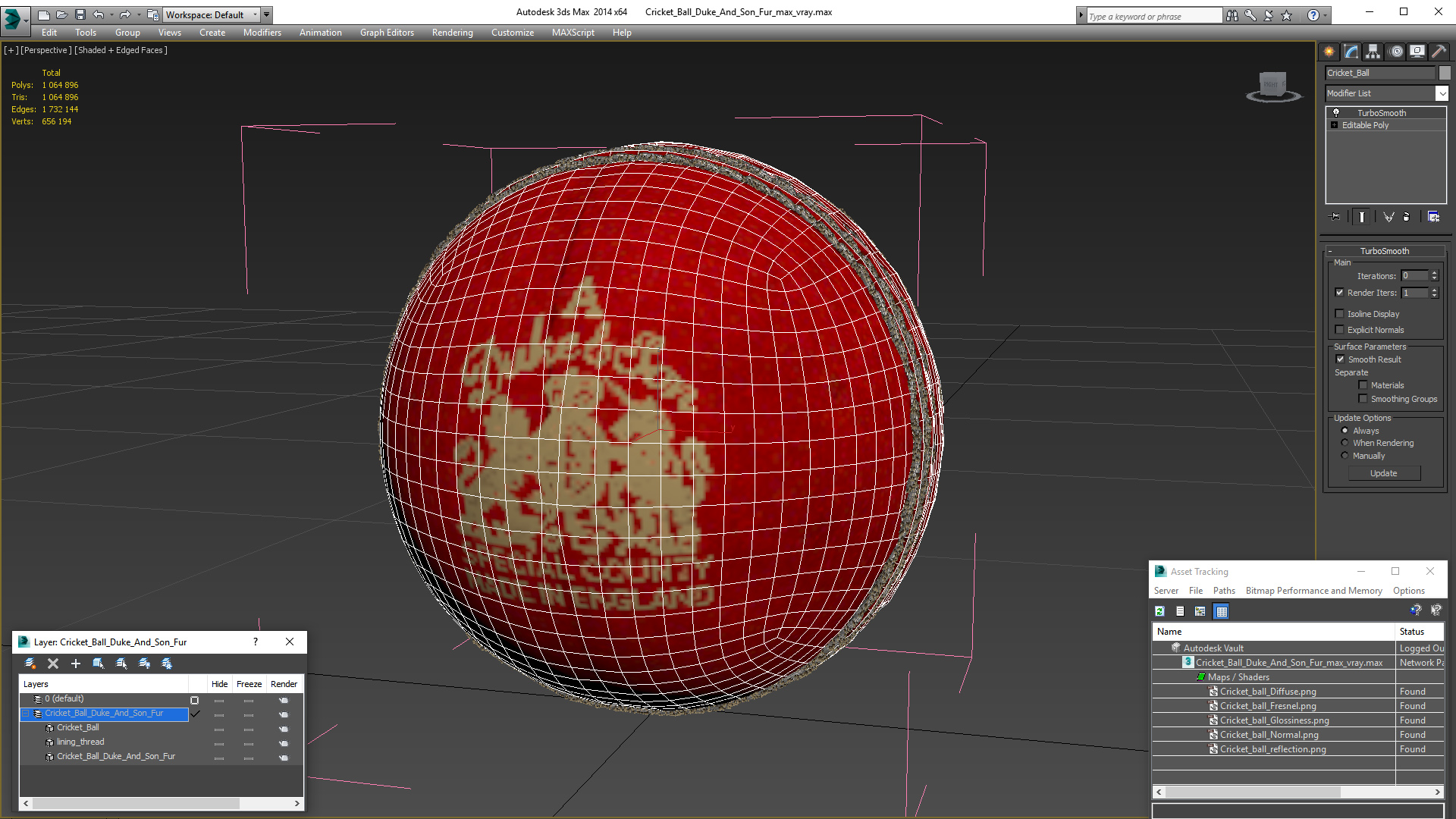Viewport: 1456px width, 819px height.
Task: Open Bitmap Performance and Memory menu
Action: 1313,591
